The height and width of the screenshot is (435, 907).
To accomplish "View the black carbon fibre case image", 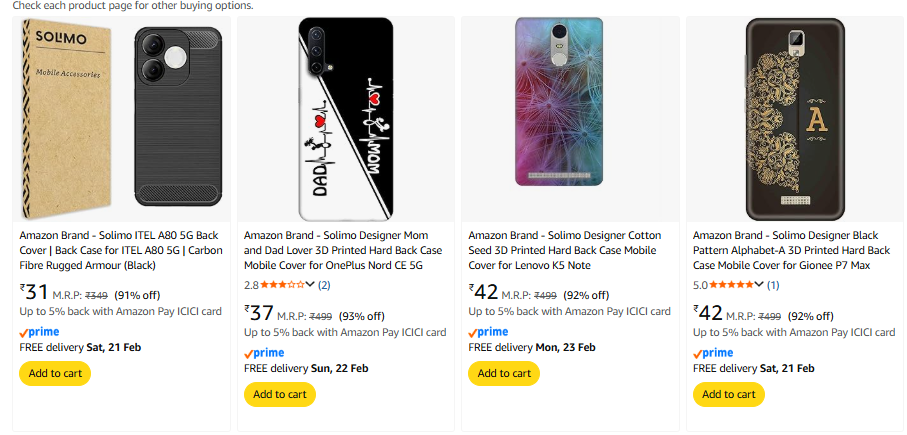I will click(x=181, y=118).
